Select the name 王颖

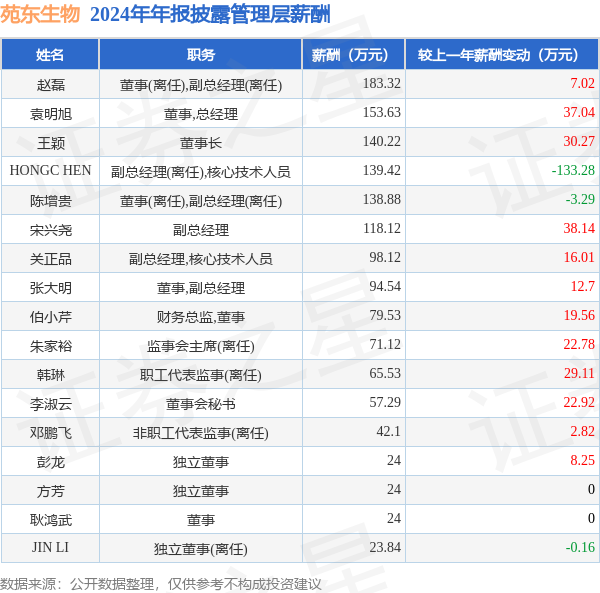[x=51, y=143]
